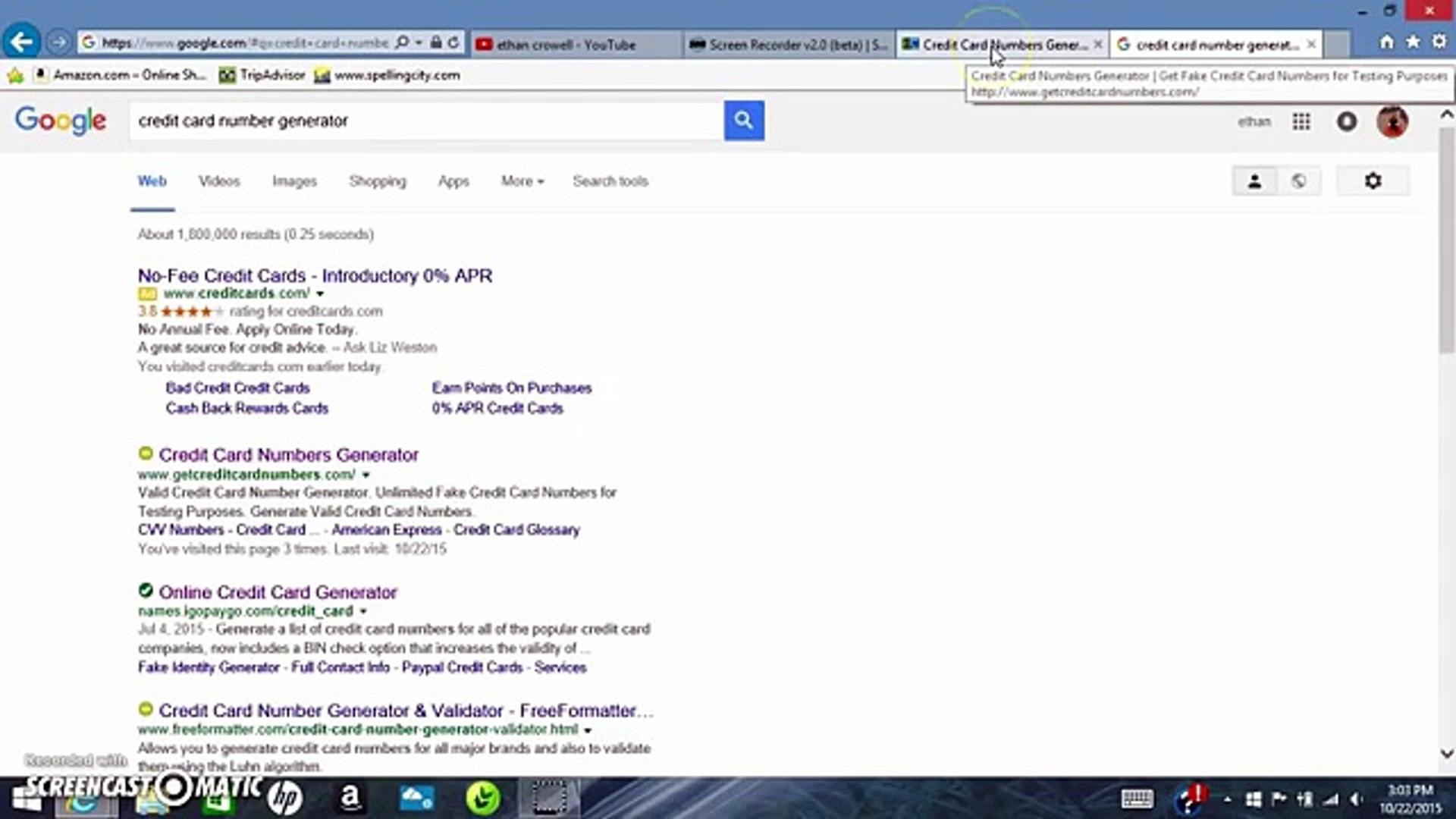Expand dropdown arrow beside getcreditcardnumbers.com URL
Image resolution: width=1456 pixels, height=819 pixels.
[366, 475]
